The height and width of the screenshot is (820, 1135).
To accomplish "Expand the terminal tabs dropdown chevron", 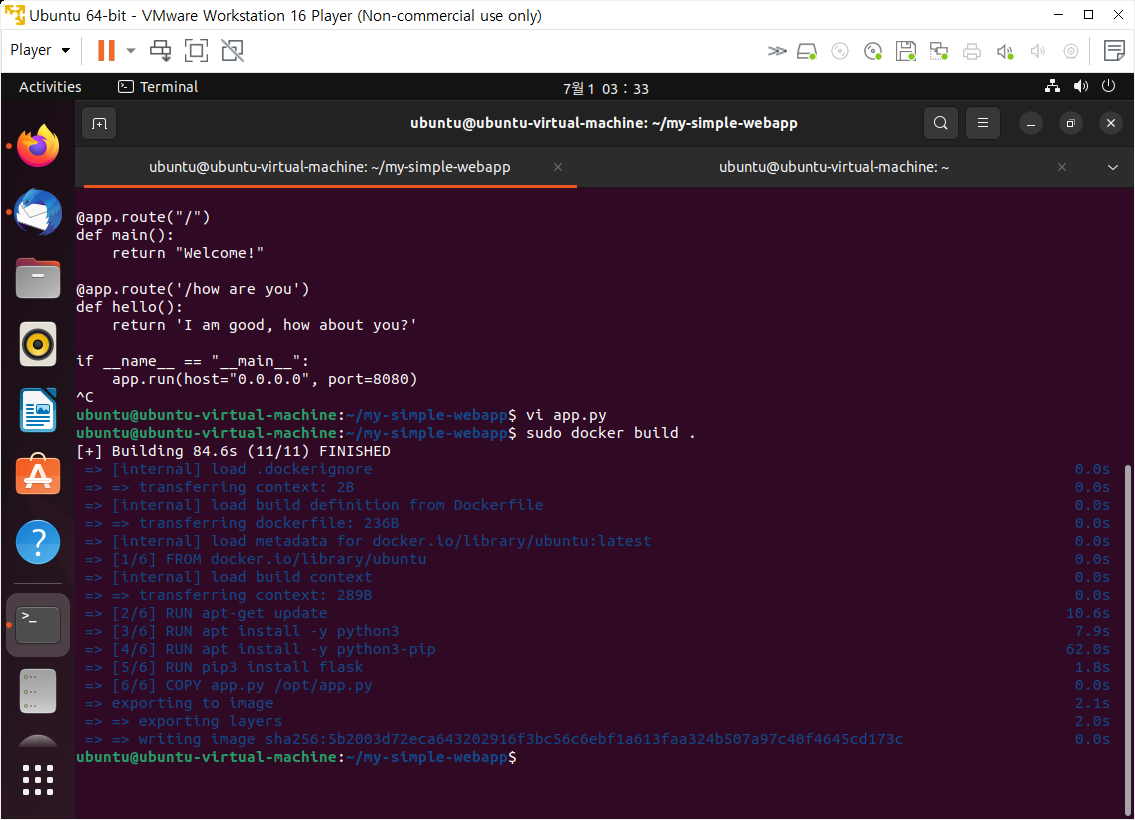I will click(1113, 167).
